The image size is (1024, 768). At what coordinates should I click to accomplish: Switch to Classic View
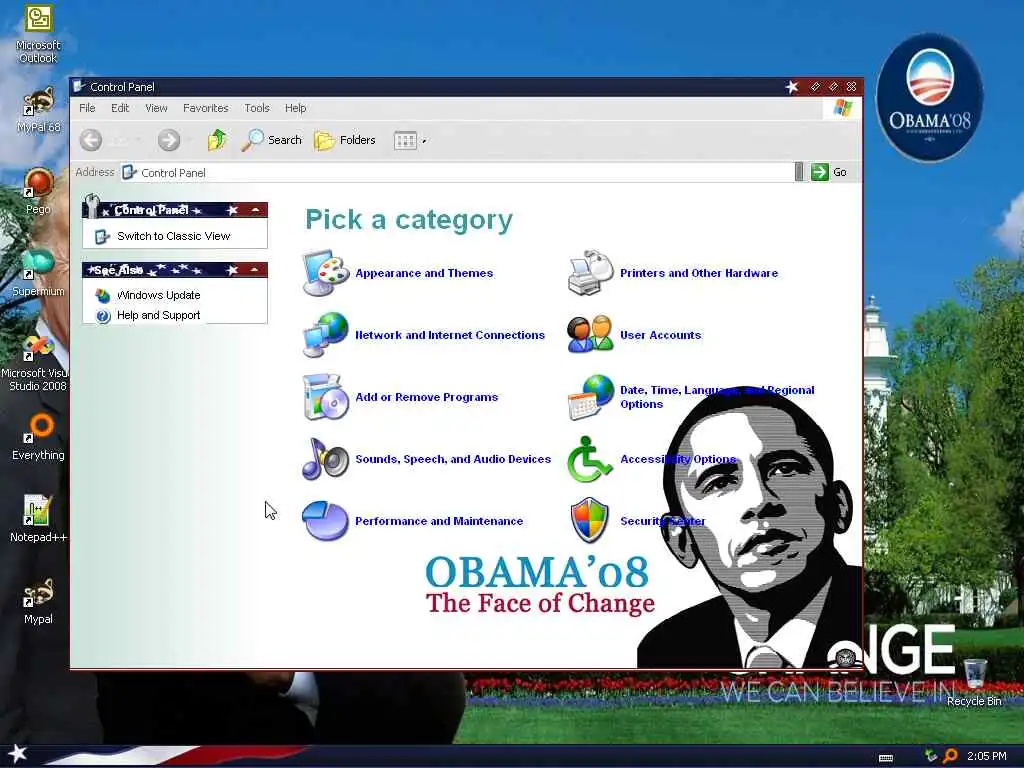174,236
